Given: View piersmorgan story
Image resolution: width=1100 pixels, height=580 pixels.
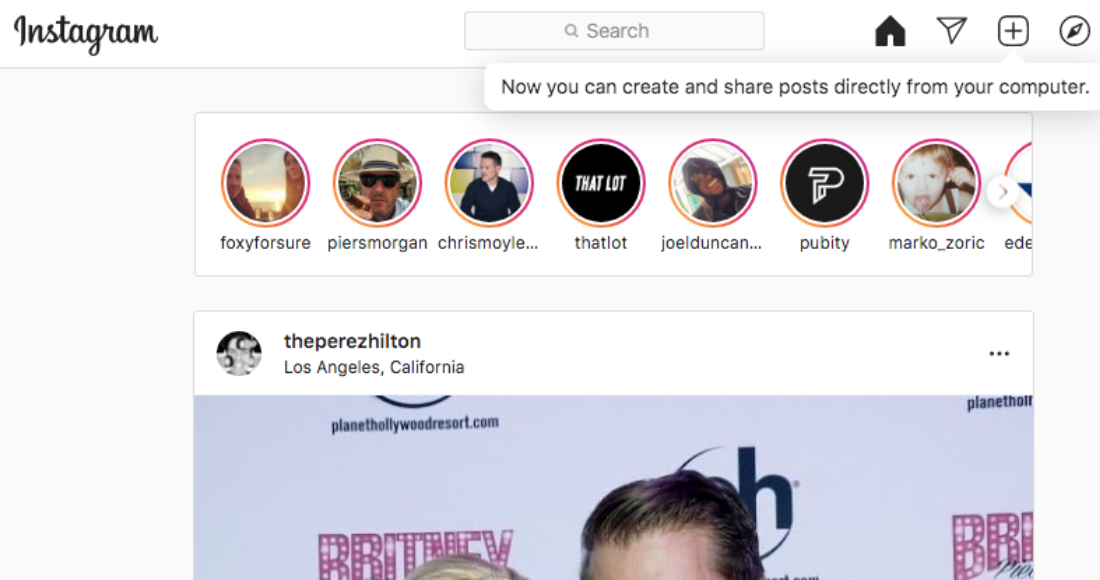Looking at the screenshot, I should click(377, 182).
